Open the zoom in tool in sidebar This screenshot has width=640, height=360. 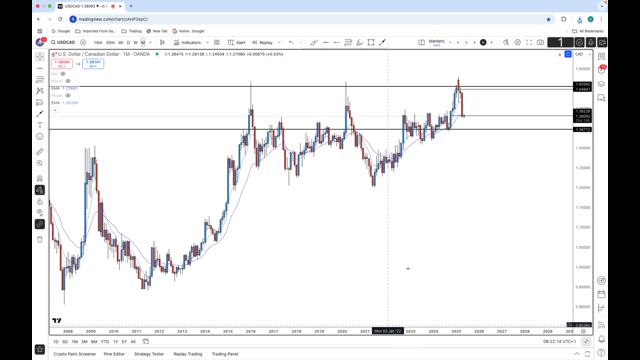tap(40, 163)
